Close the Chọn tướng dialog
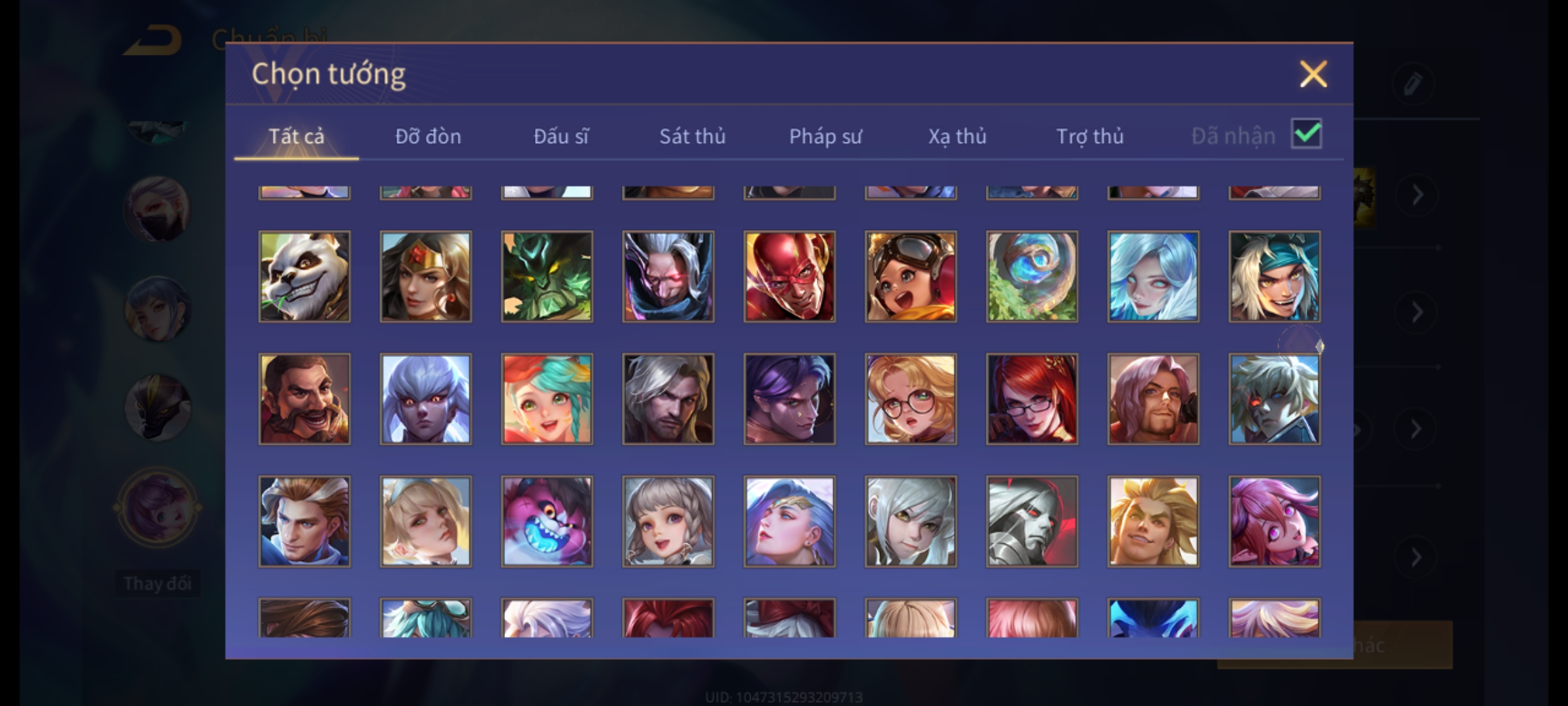This screenshot has height=706, width=1568. click(x=1313, y=74)
